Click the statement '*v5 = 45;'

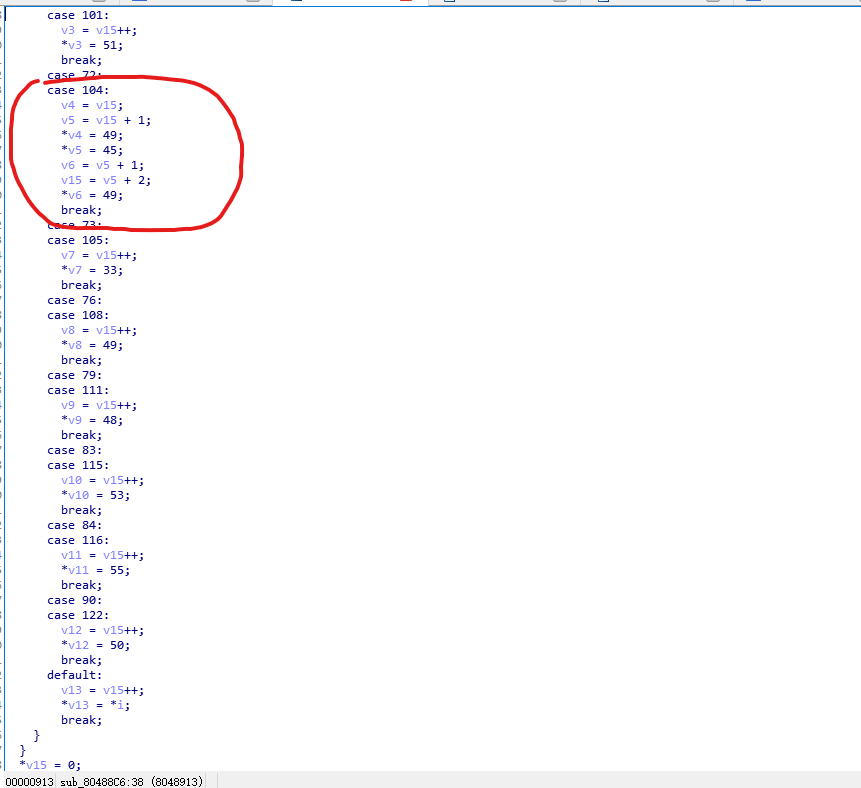[92, 150]
